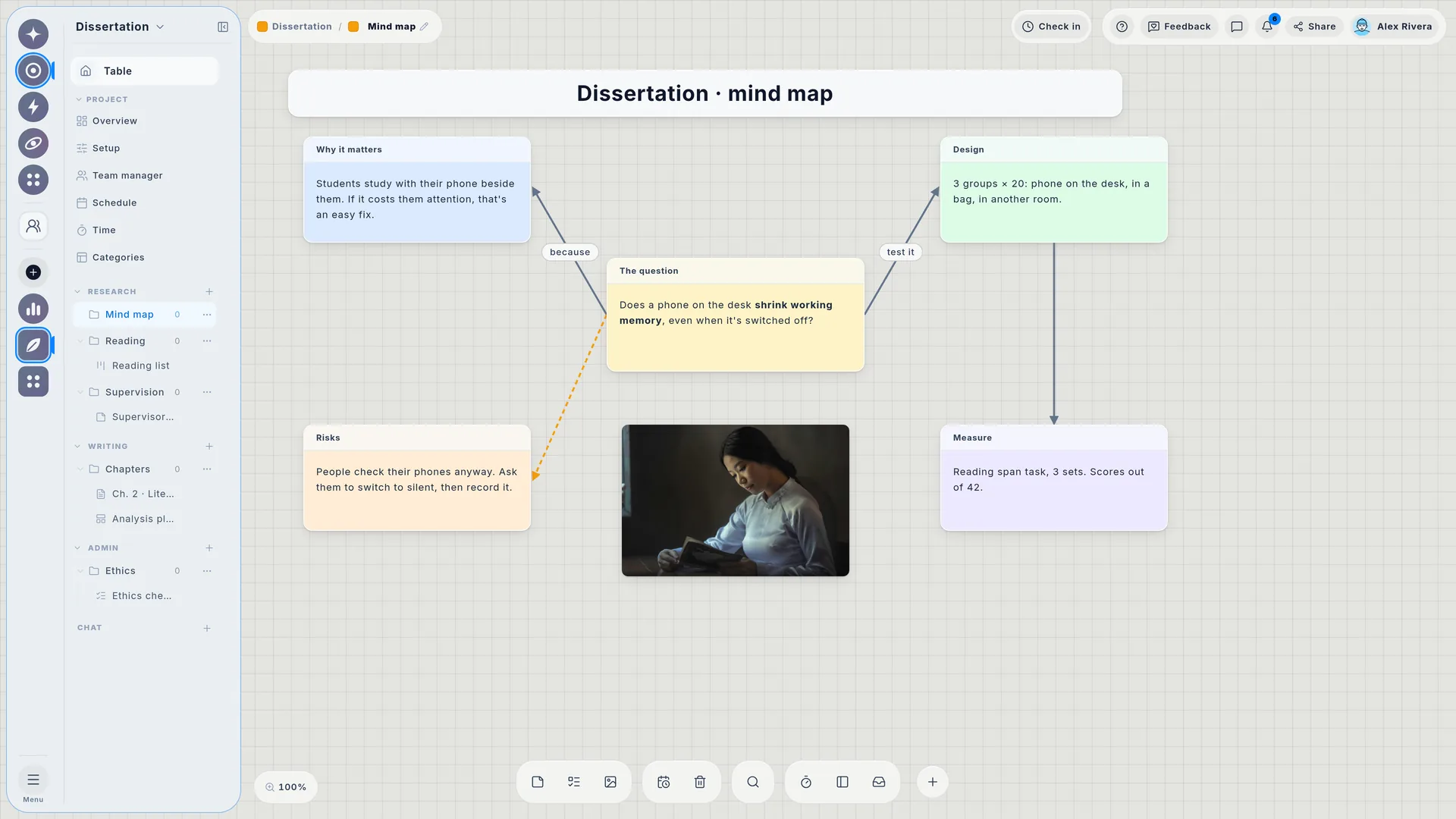Viewport: 1456px width, 819px height.
Task: Open the lightning bolt rail icon
Action: 33,107
